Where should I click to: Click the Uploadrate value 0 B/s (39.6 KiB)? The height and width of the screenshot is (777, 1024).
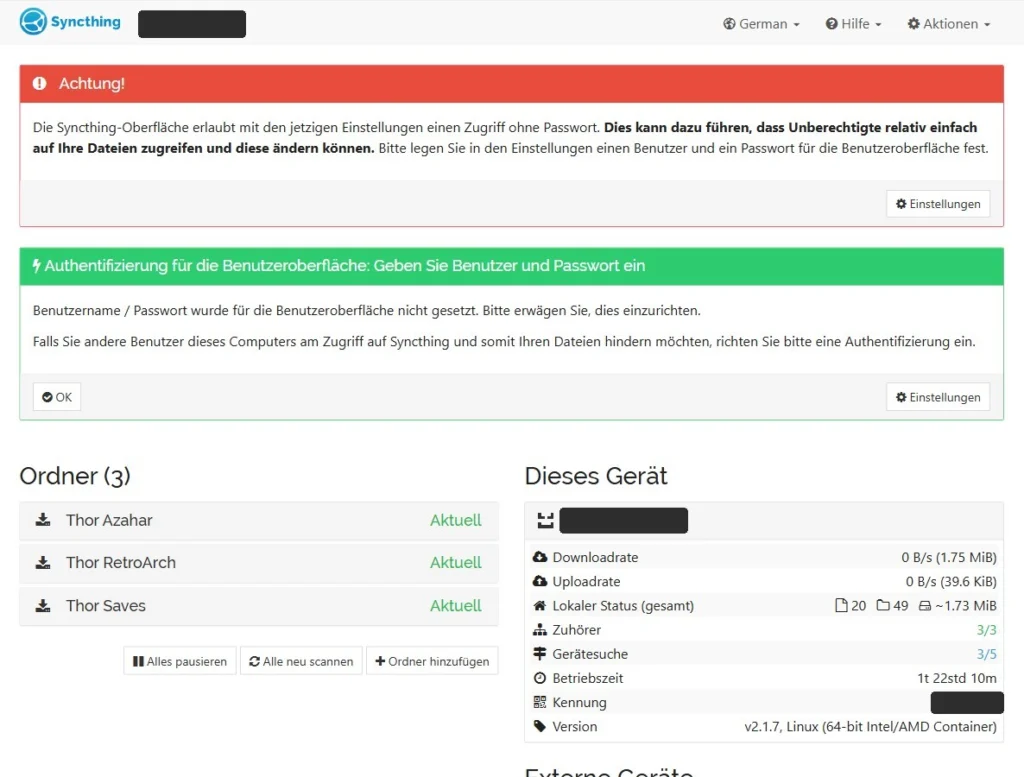pos(951,582)
